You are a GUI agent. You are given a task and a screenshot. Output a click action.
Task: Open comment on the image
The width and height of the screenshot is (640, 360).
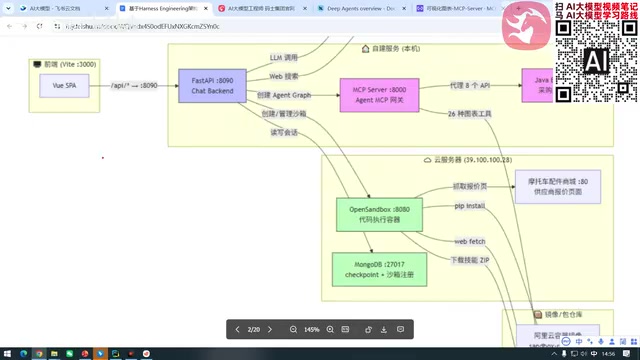point(400,329)
